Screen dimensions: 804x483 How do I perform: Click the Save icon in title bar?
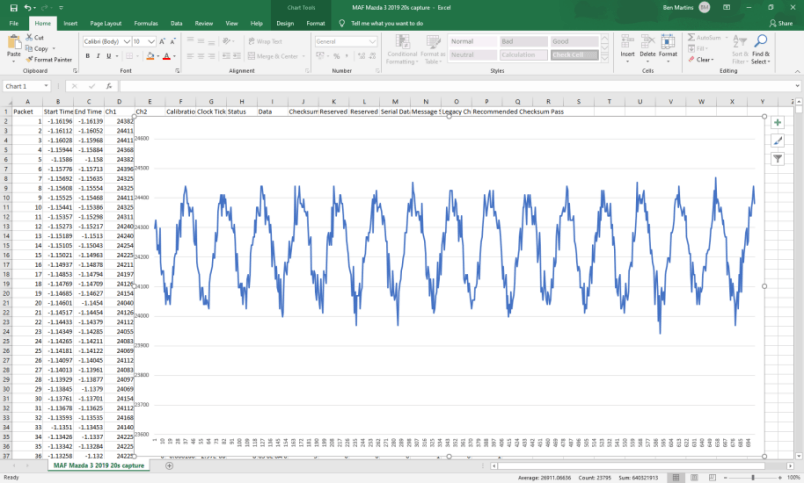(x=14, y=8)
